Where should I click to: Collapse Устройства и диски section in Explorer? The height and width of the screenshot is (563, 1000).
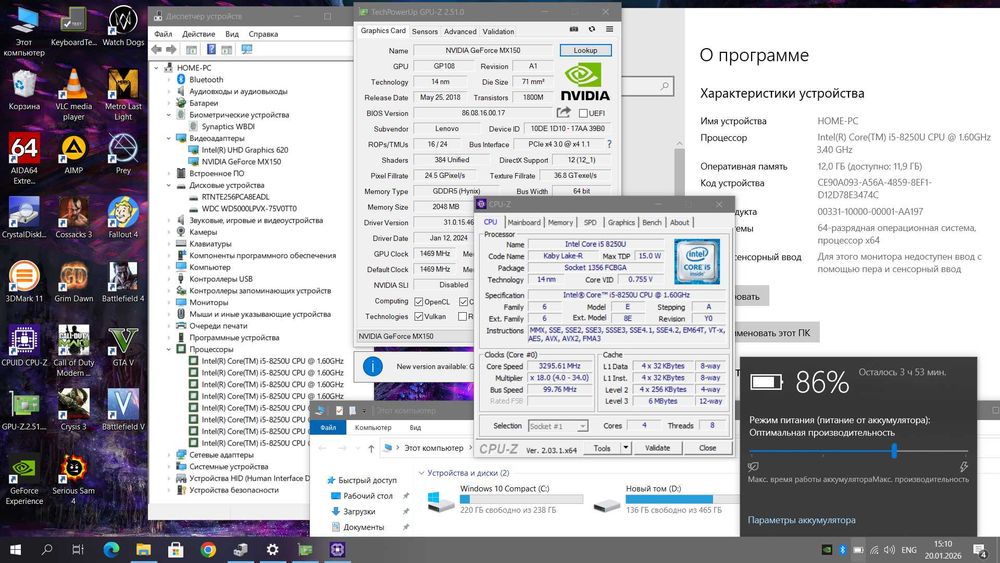422,473
